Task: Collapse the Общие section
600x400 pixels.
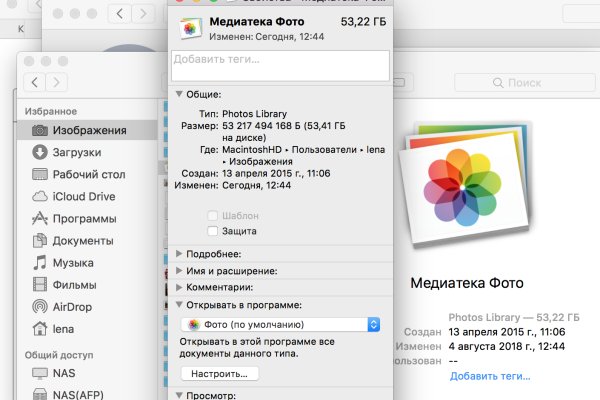Action: [179, 93]
